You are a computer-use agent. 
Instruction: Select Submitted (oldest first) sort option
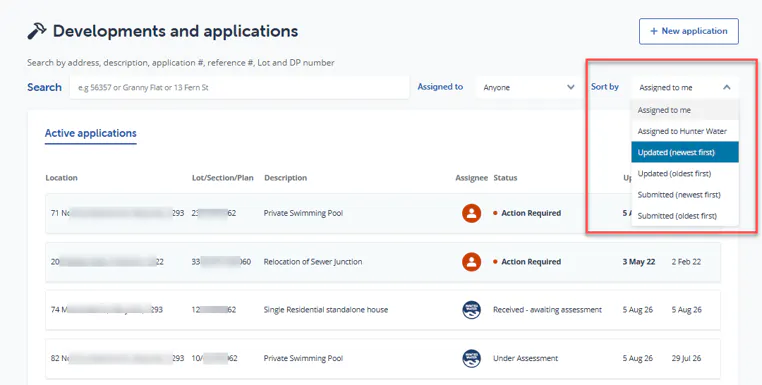(685, 216)
